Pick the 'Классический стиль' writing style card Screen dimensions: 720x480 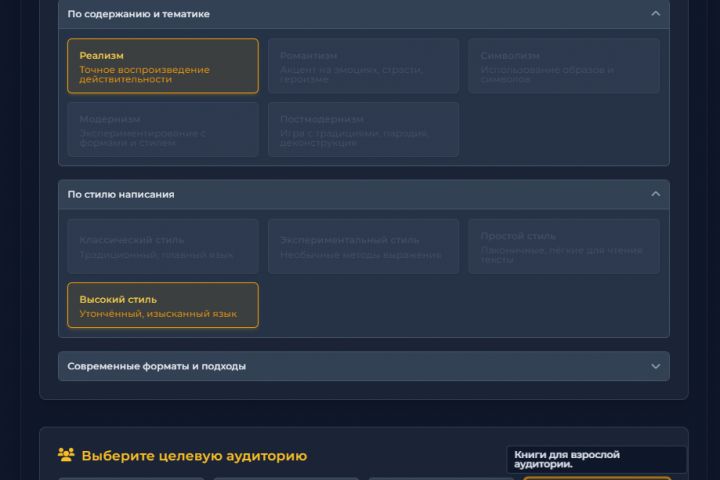pyautogui.click(x=163, y=247)
